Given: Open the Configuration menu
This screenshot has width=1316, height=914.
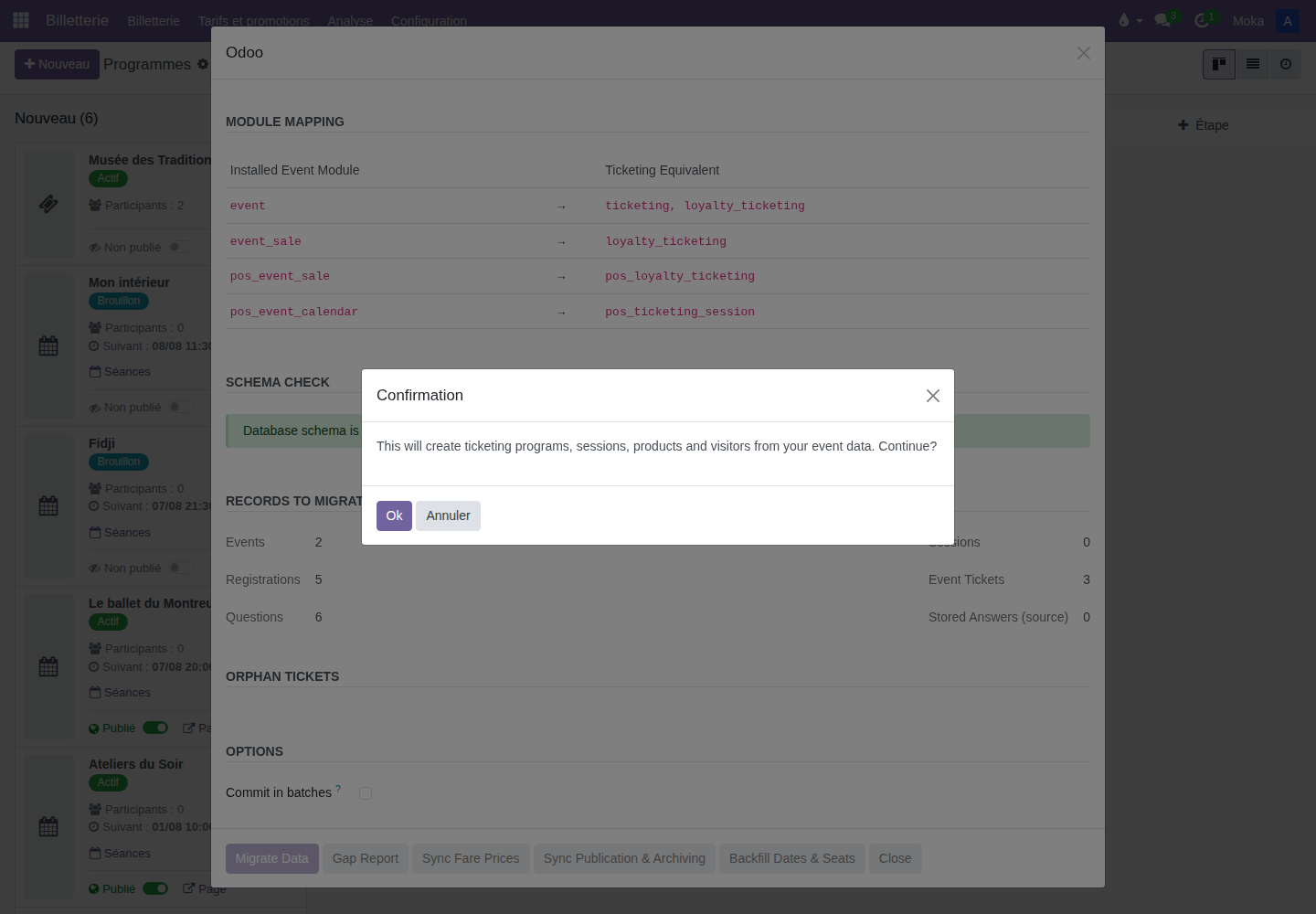Looking at the screenshot, I should click(429, 21).
